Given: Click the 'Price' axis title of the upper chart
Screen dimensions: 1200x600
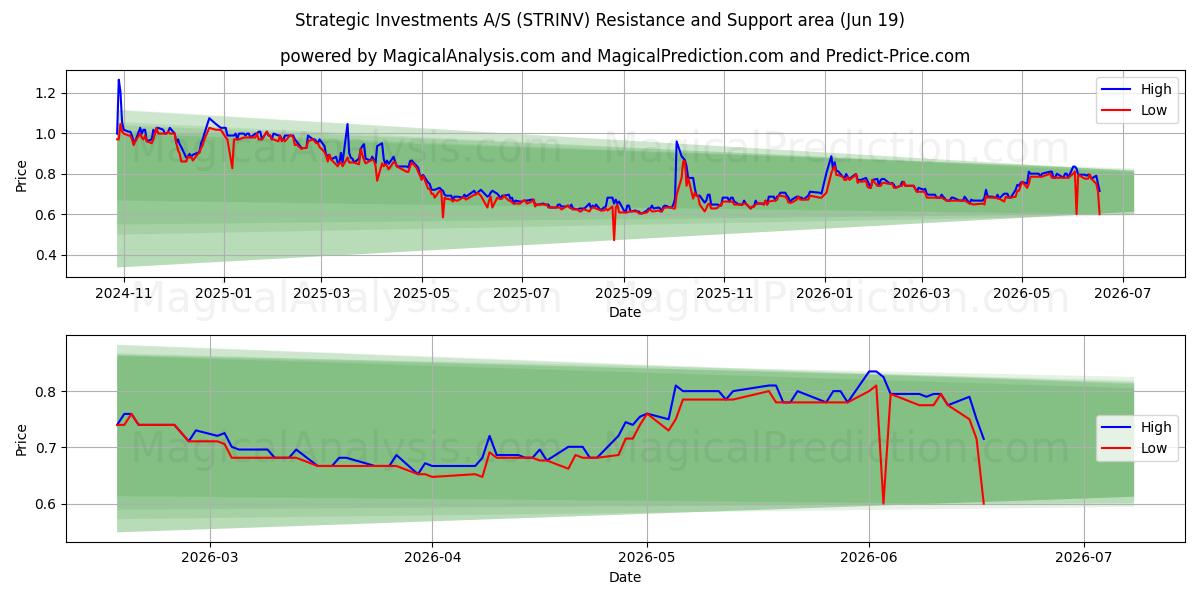Looking at the screenshot, I should tap(22, 175).
